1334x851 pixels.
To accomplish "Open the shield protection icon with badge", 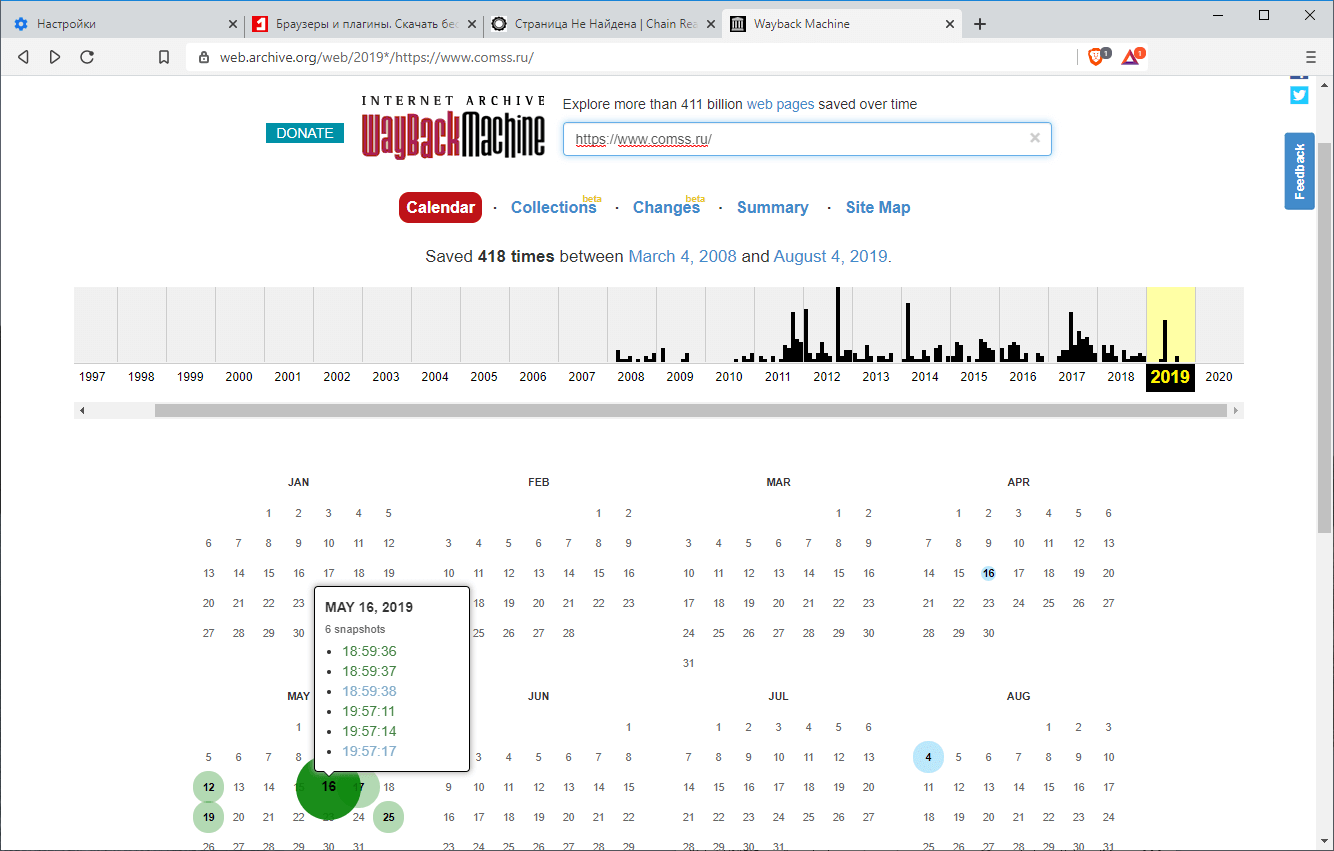I will pyautogui.click(x=1095, y=57).
